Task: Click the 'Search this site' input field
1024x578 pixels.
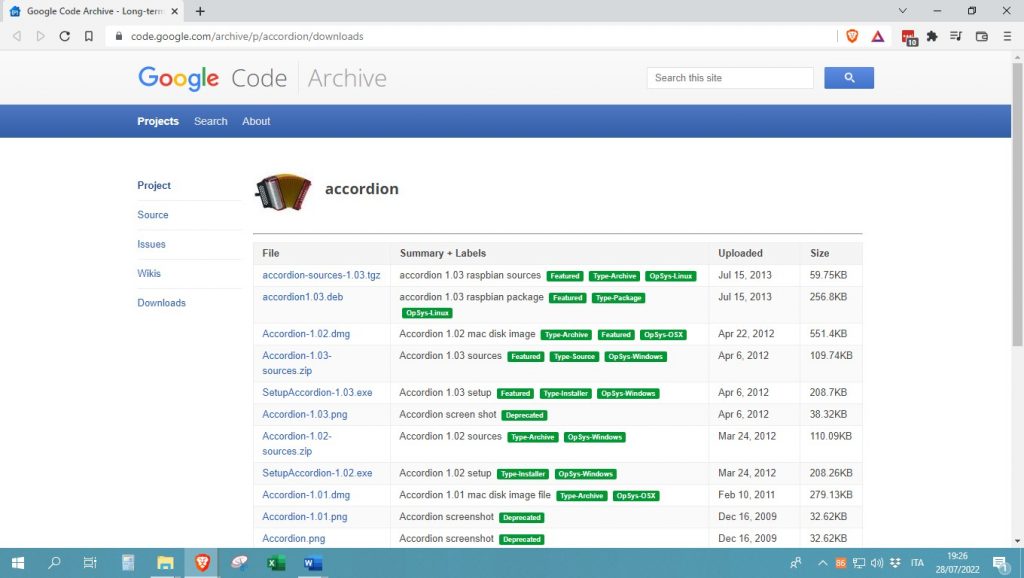Action: click(x=729, y=78)
